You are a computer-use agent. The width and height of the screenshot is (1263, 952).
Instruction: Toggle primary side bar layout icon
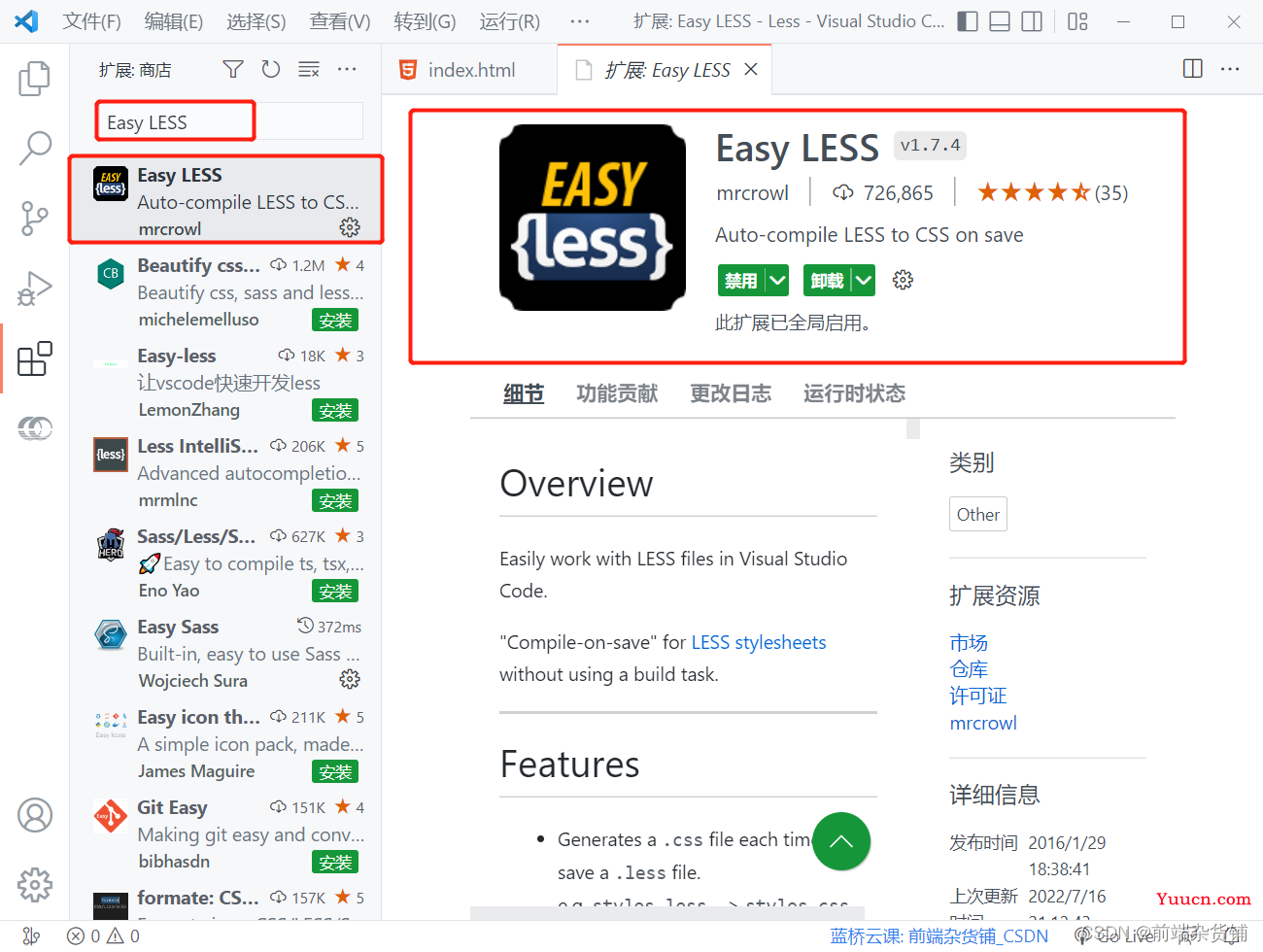pyautogui.click(x=968, y=21)
